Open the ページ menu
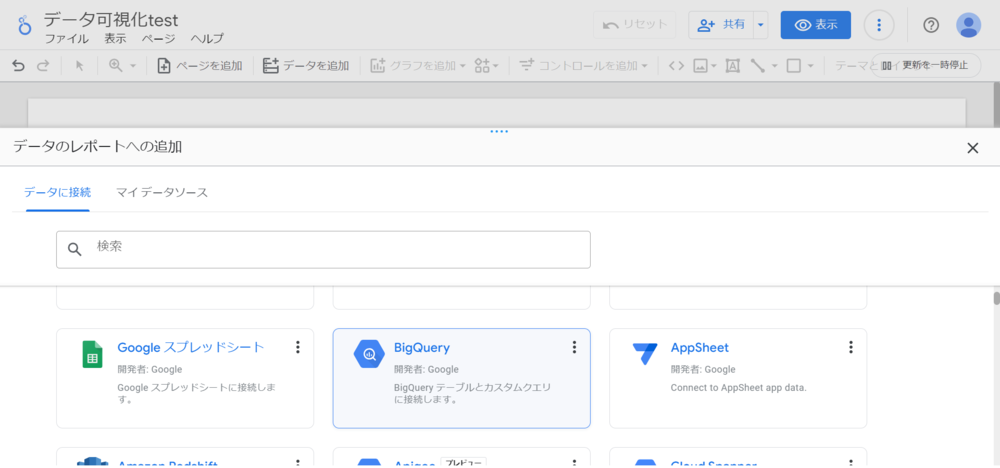Image resolution: width=1000 pixels, height=468 pixels. (158, 39)
